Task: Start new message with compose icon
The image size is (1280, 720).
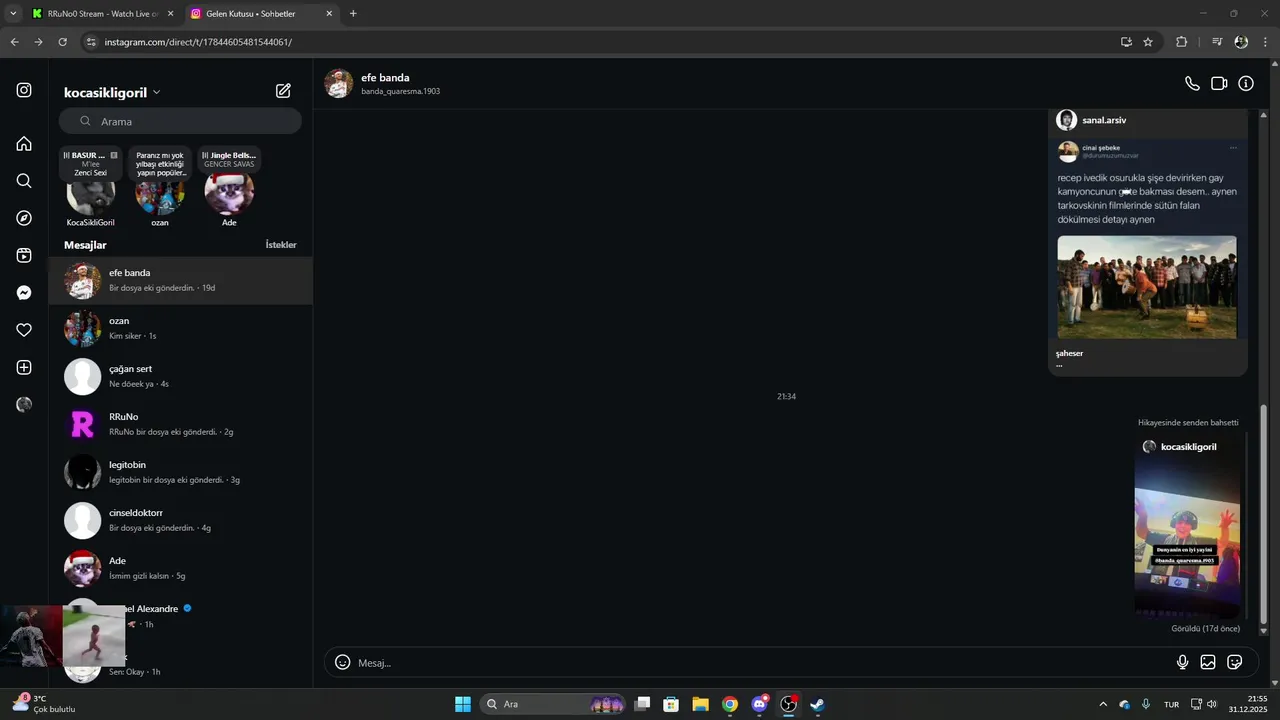Action: coord(283,91)
